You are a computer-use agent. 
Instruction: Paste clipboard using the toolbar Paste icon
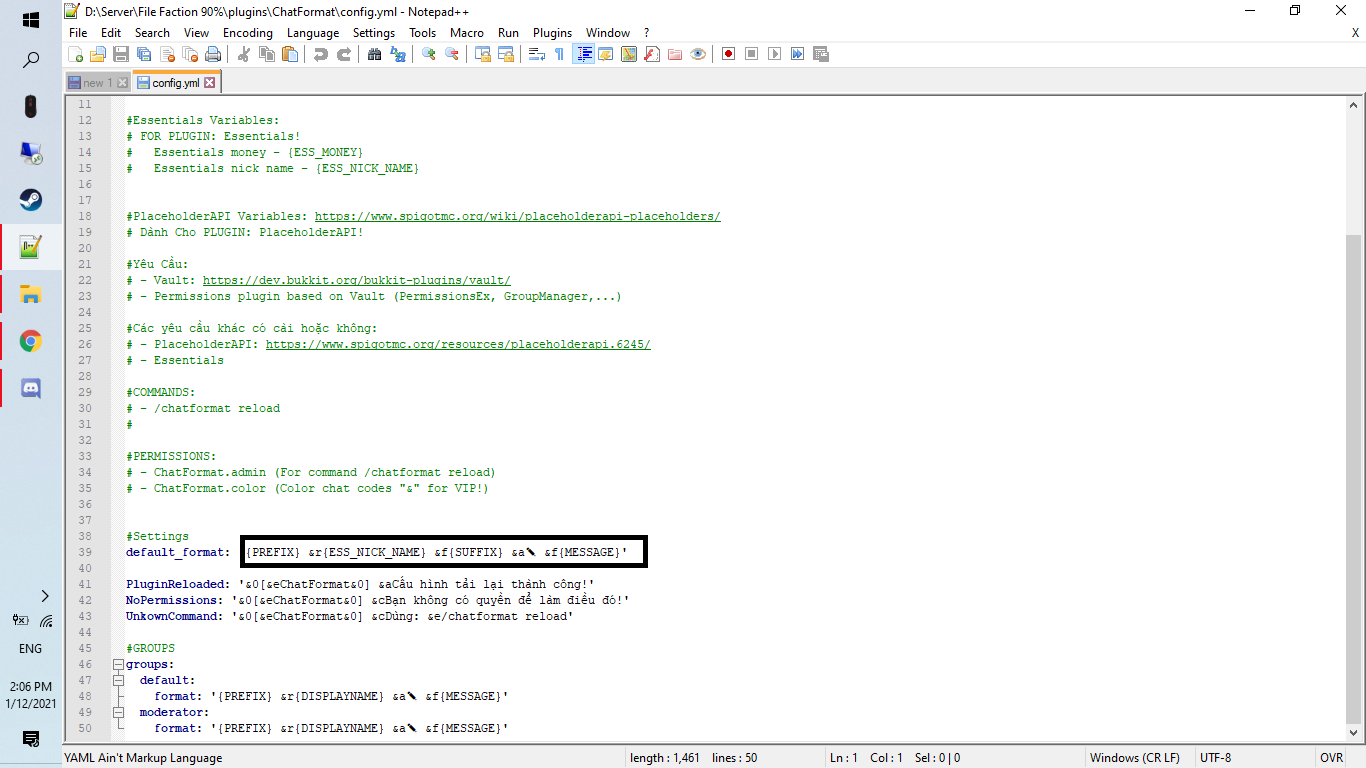289,54
